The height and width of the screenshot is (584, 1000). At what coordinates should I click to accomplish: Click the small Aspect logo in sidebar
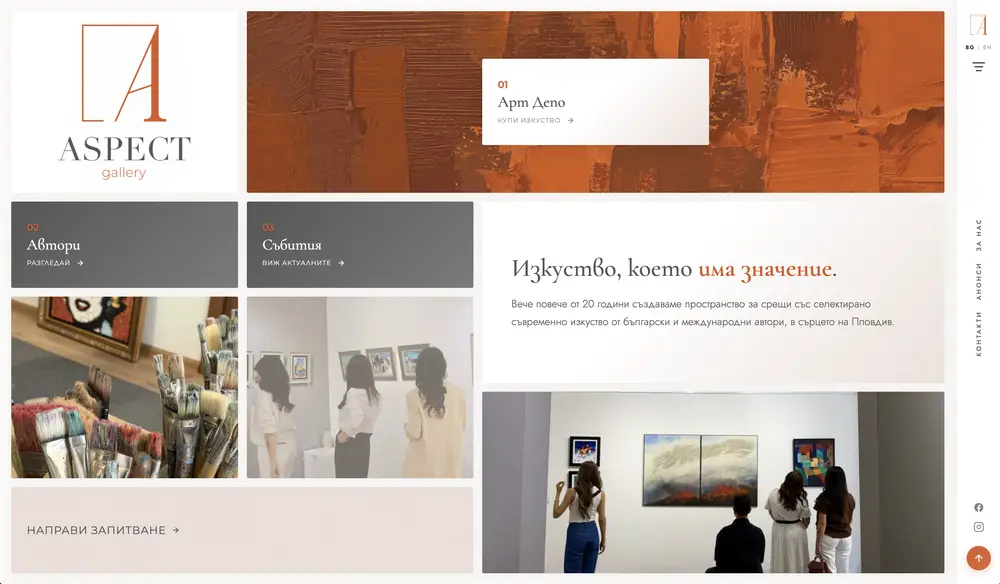[978, 25]
